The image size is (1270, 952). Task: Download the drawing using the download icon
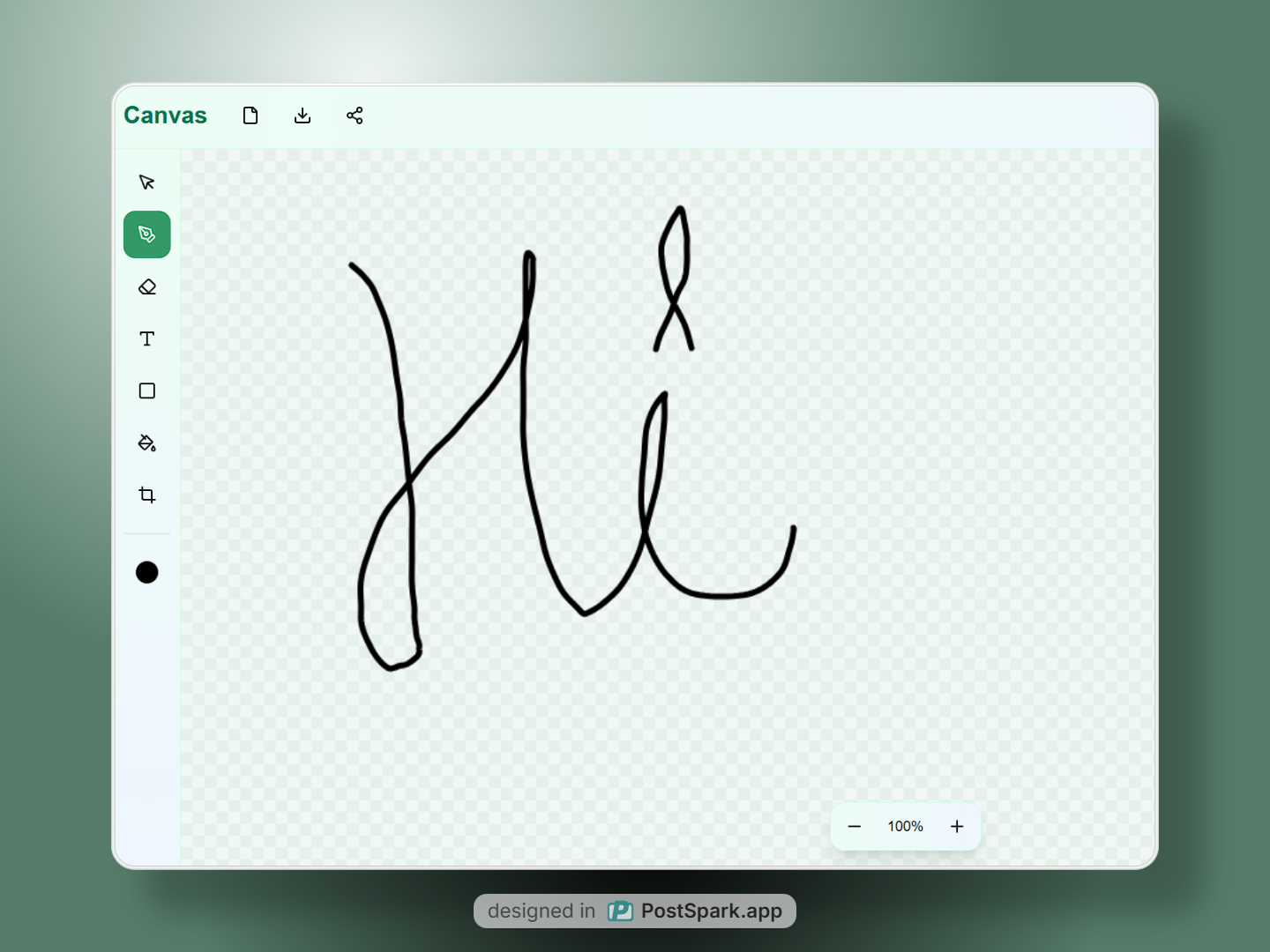pos(303,115)
